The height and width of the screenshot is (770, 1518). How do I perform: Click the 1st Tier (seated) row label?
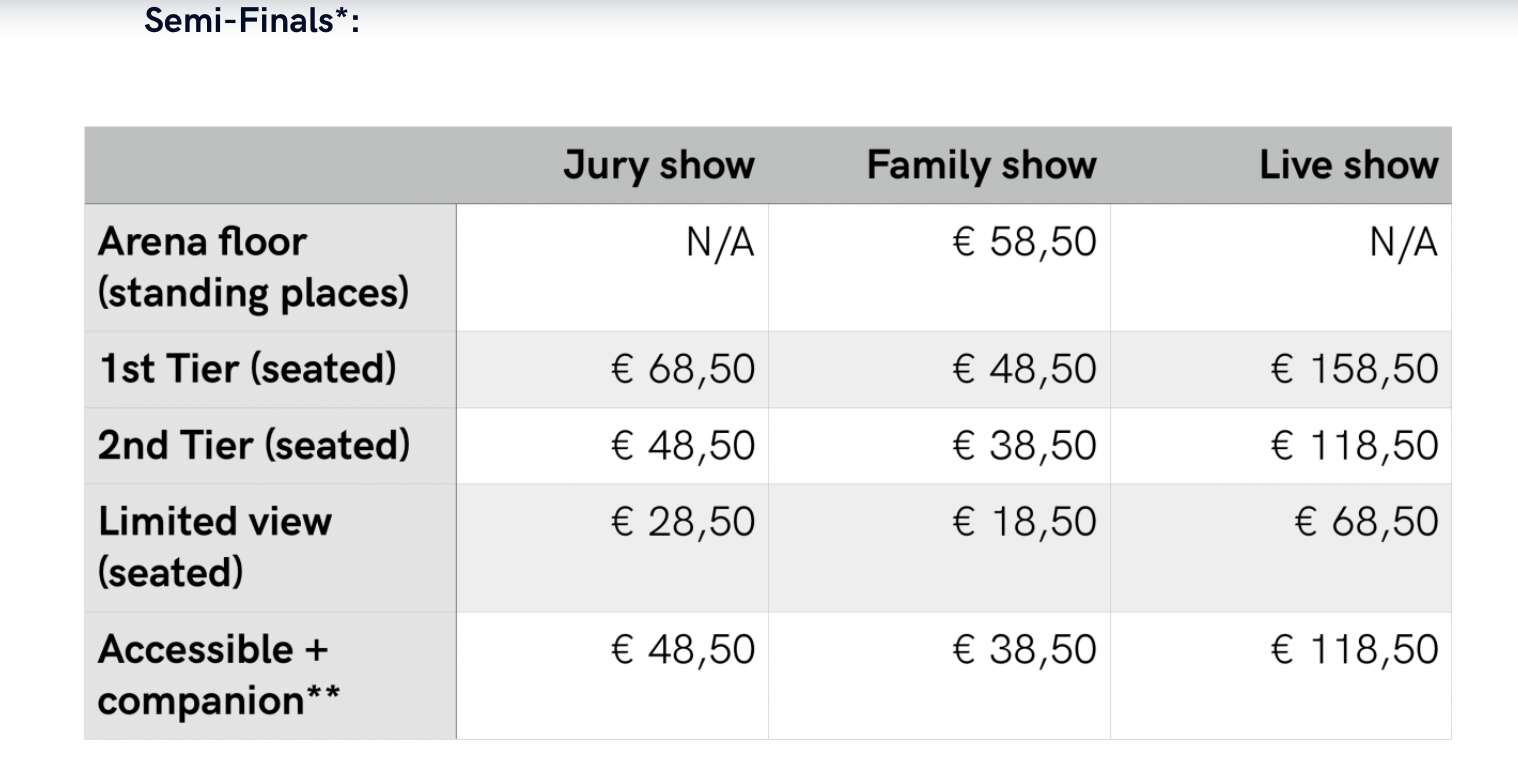[247, 369]
